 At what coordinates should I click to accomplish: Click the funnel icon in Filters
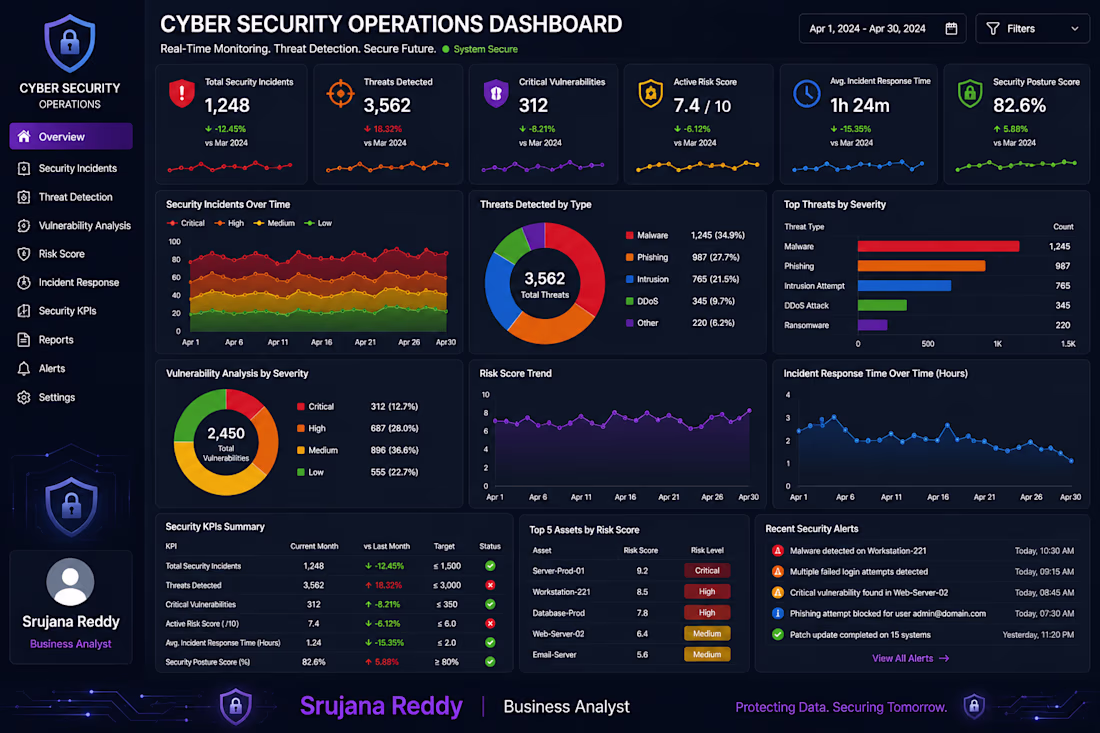(x=993, y=29)
